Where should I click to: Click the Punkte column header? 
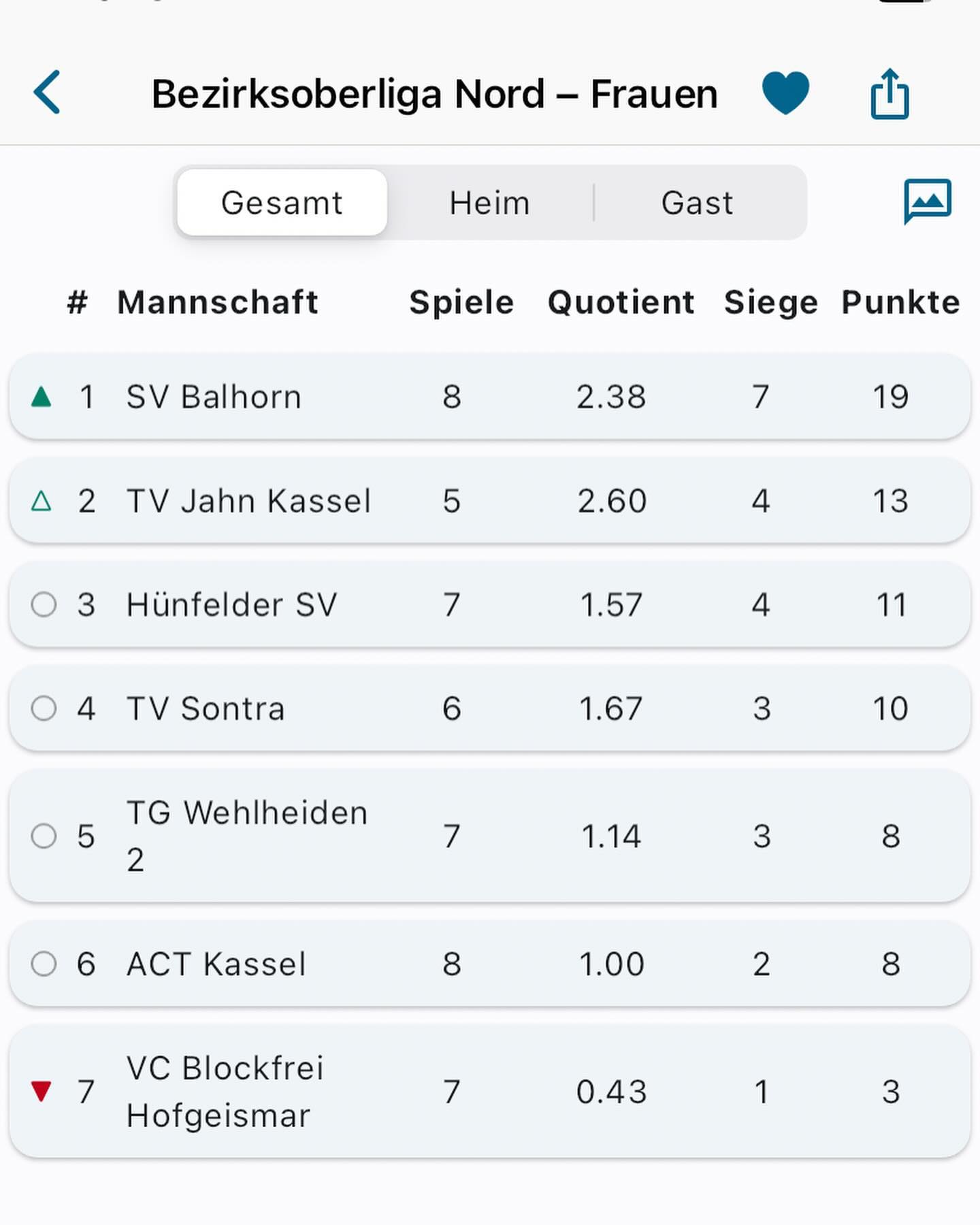coord(900,302)
